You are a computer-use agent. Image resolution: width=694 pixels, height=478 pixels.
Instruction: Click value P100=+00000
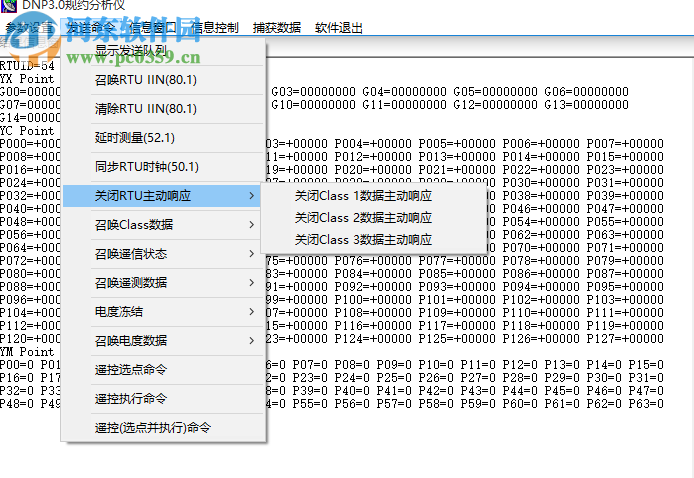[373, 300]
